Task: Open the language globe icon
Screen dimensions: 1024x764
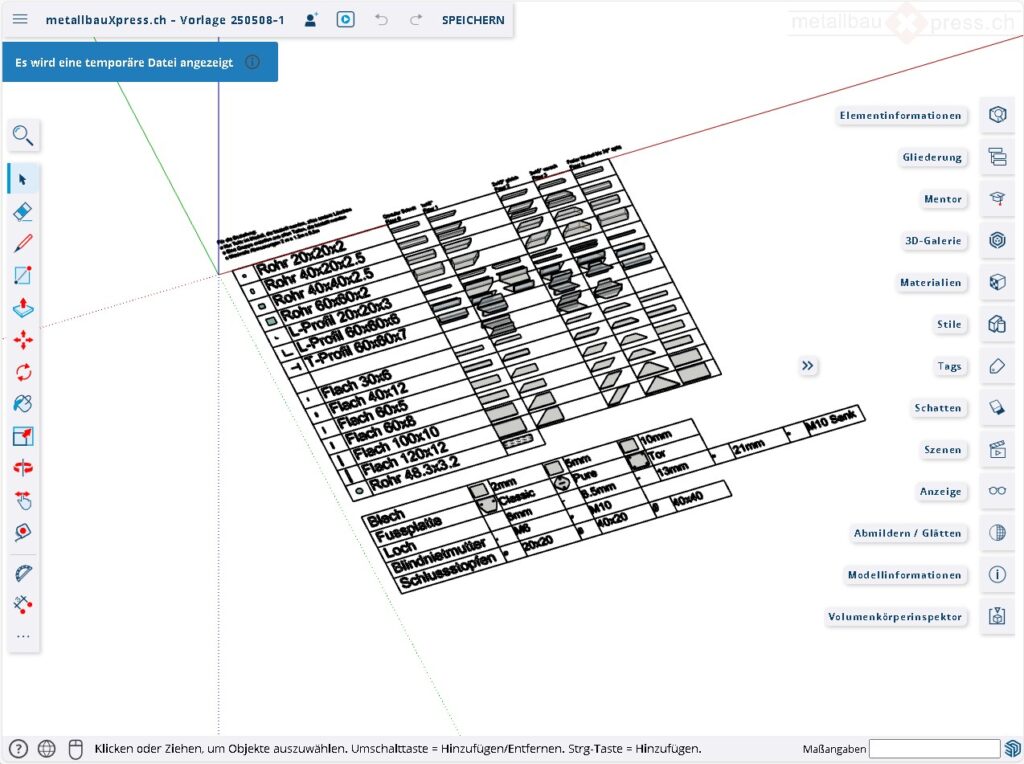Action: coord(46,748)
